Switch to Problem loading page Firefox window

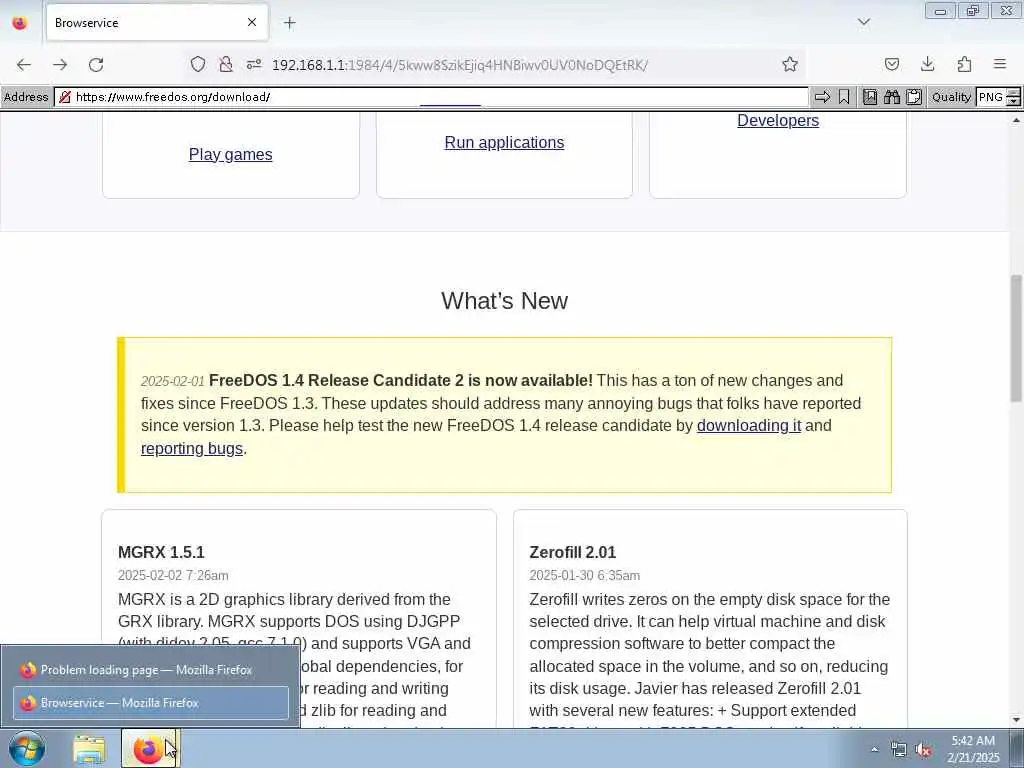[x=151, y=670]
